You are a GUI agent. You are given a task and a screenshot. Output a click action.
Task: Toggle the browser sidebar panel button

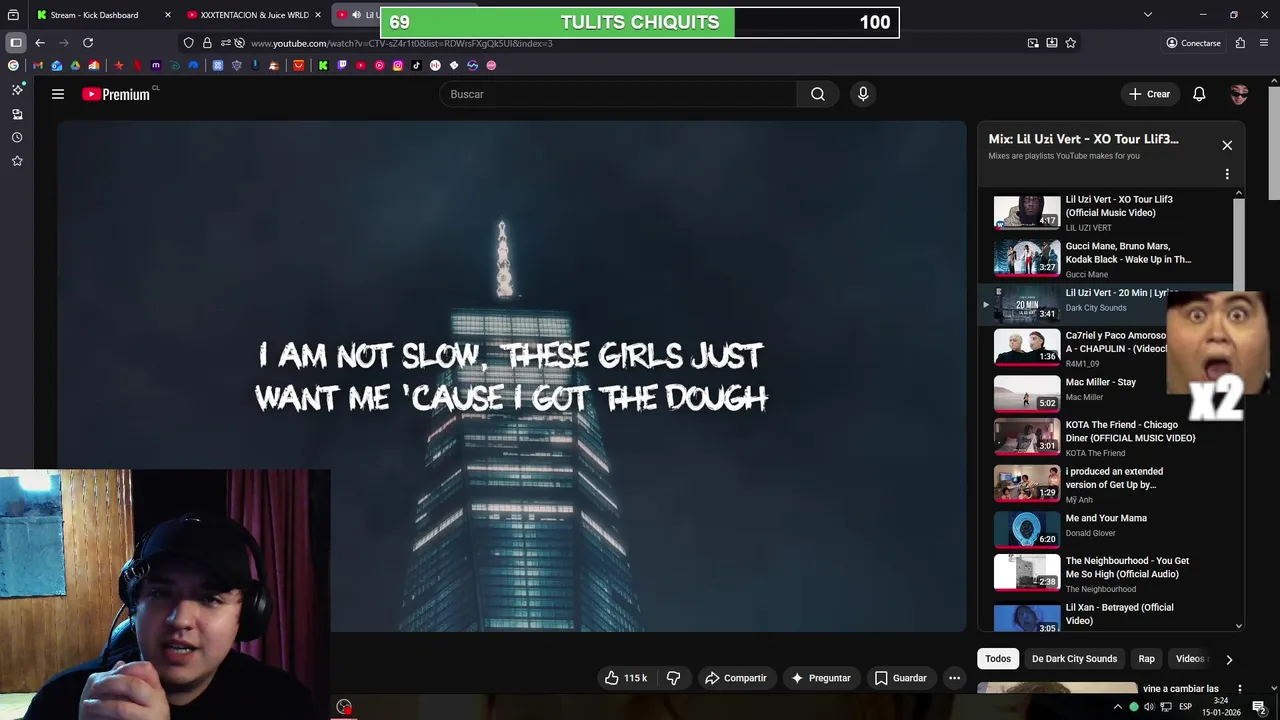tap(16, 43)
